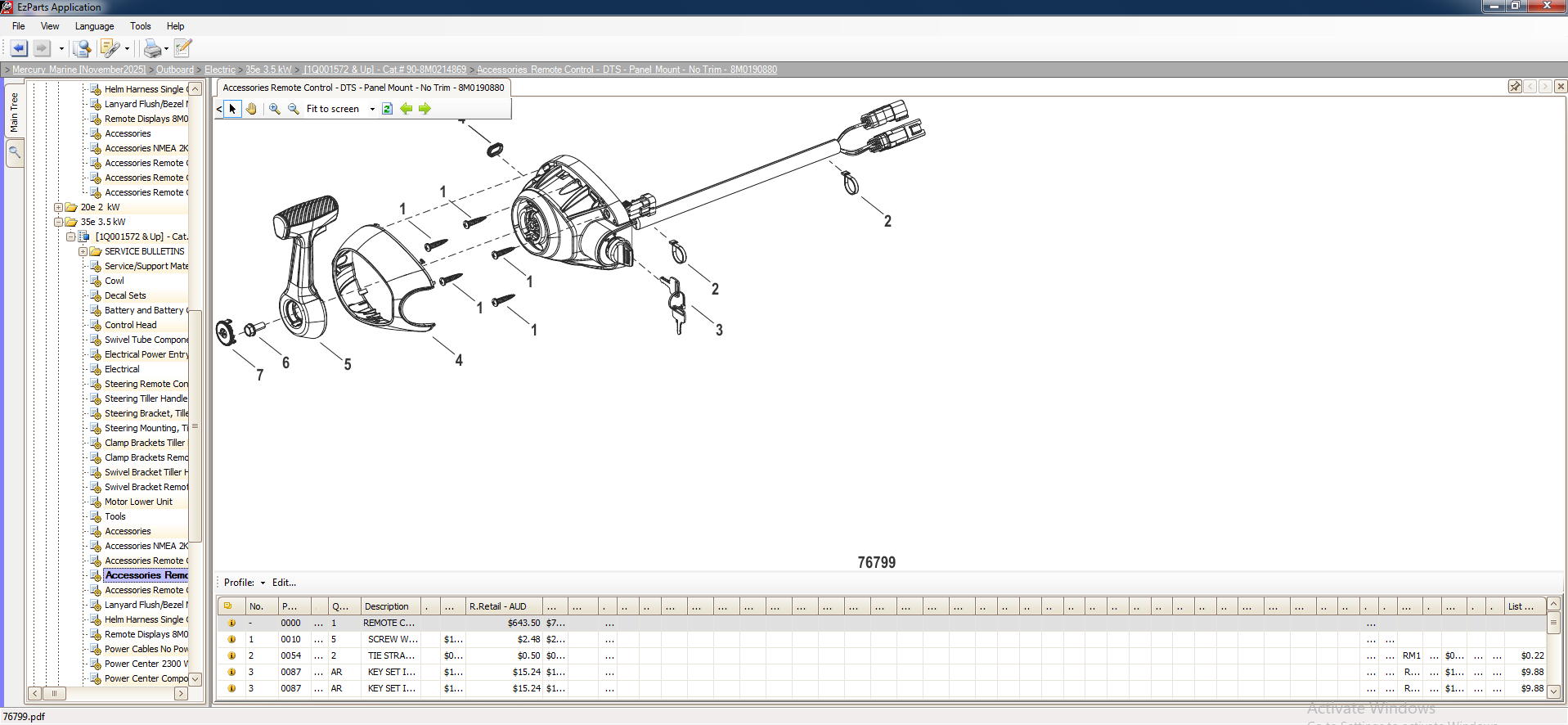Screen dimensions: 1568x725
Task: Click the 76799.pdf status bar text
Action: click(x=24, y=717)
